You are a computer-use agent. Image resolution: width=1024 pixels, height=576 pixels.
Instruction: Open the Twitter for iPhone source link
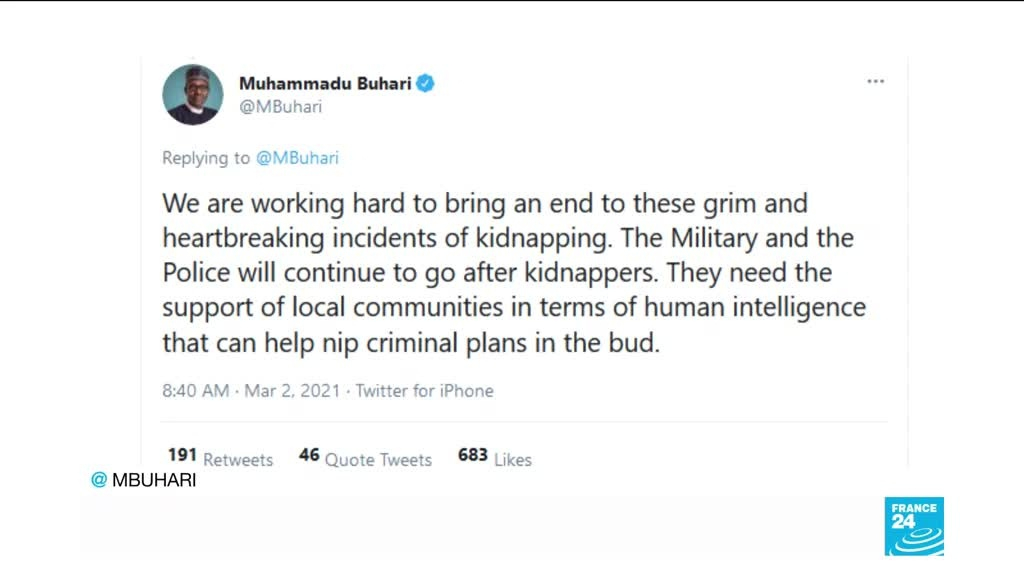tap(425, 391)
